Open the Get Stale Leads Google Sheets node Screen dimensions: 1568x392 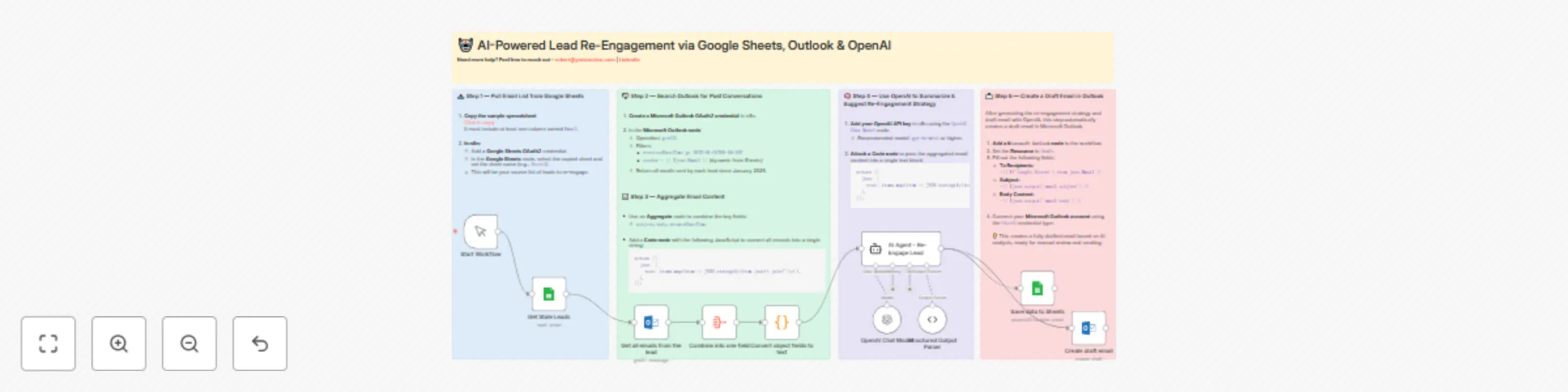[549, 294]
